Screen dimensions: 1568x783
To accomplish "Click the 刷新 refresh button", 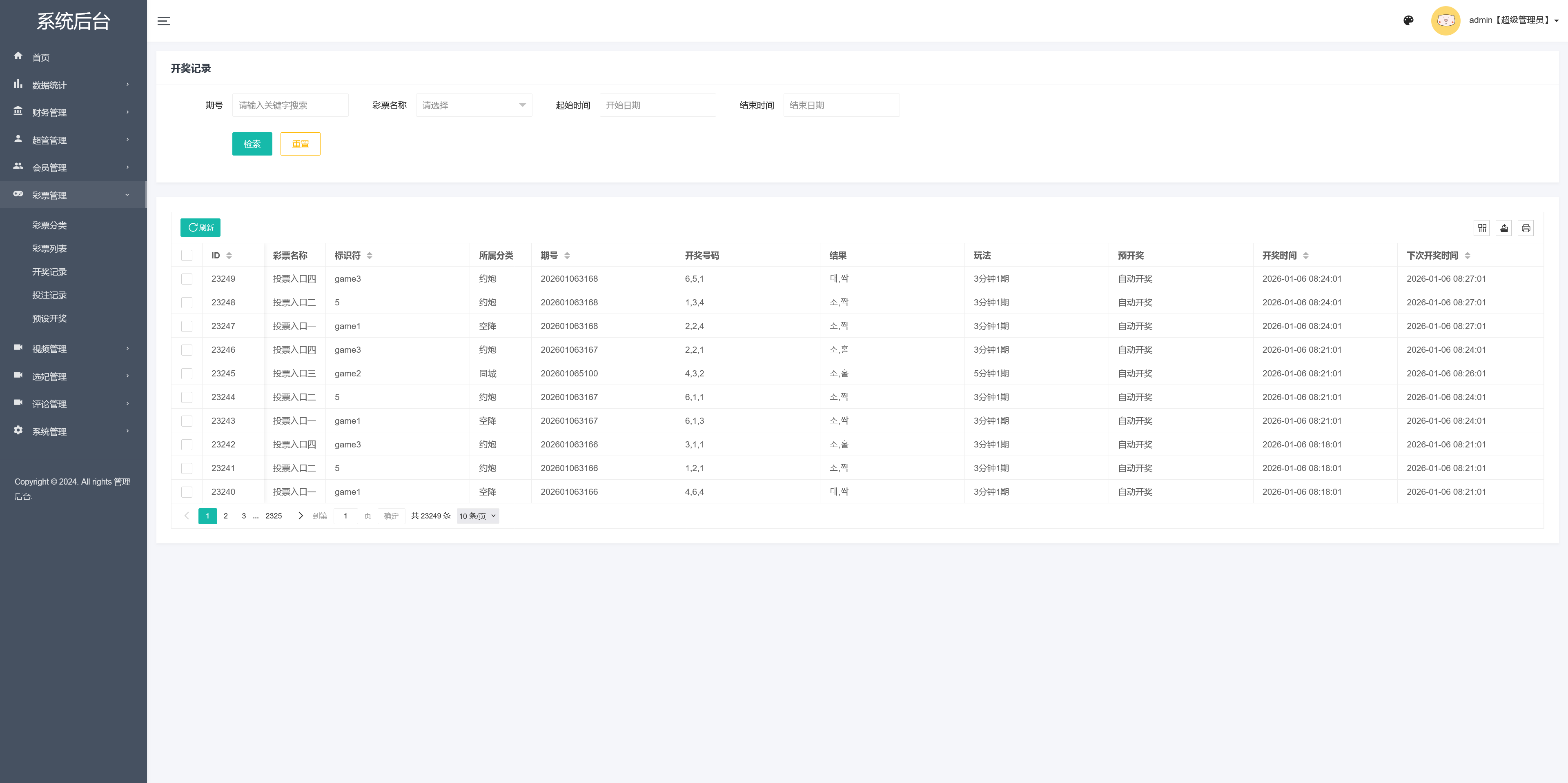I will (x=200, y=227).
